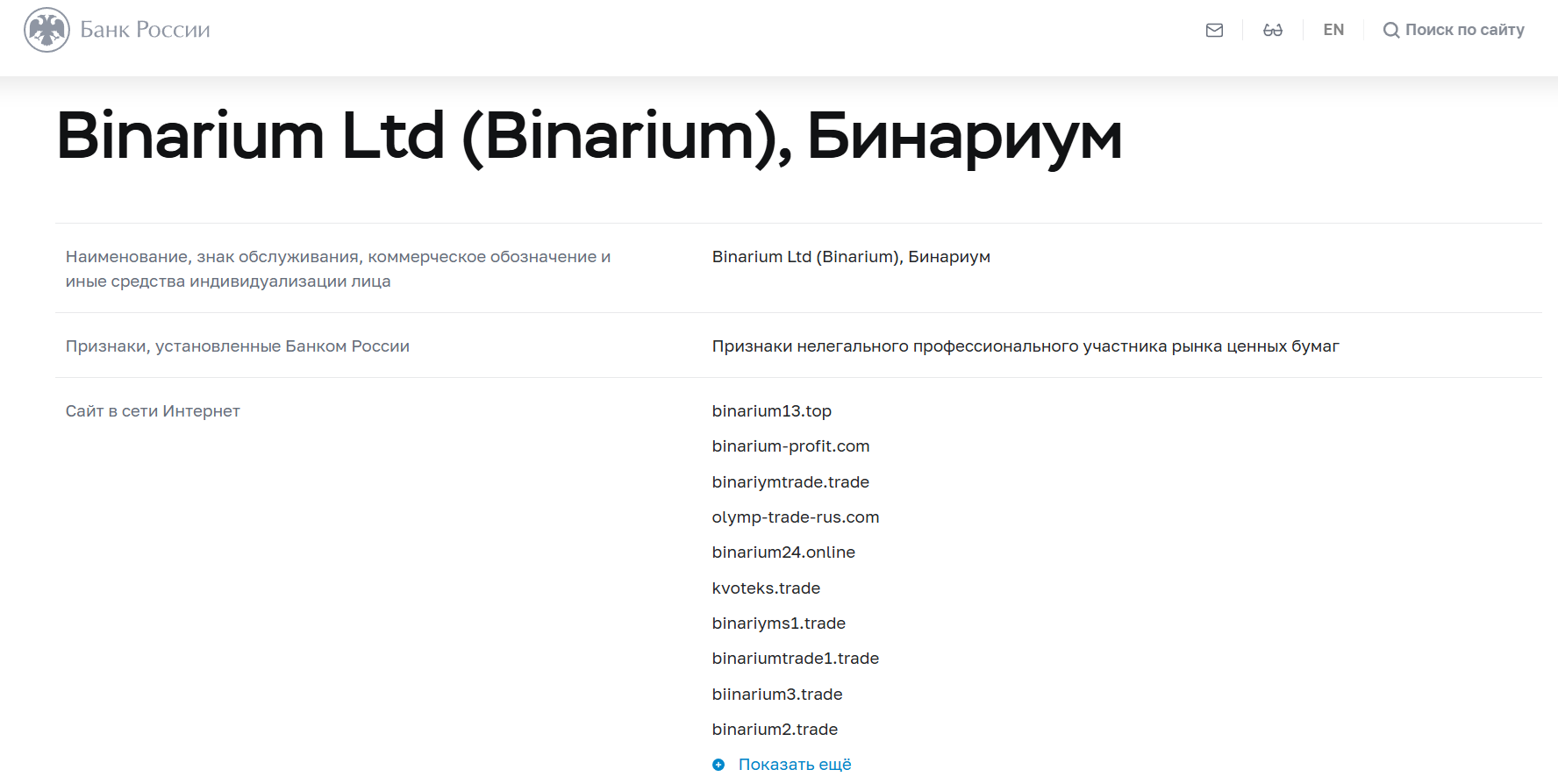Click Признаки, установленные Банком России label

pos(238,346)
